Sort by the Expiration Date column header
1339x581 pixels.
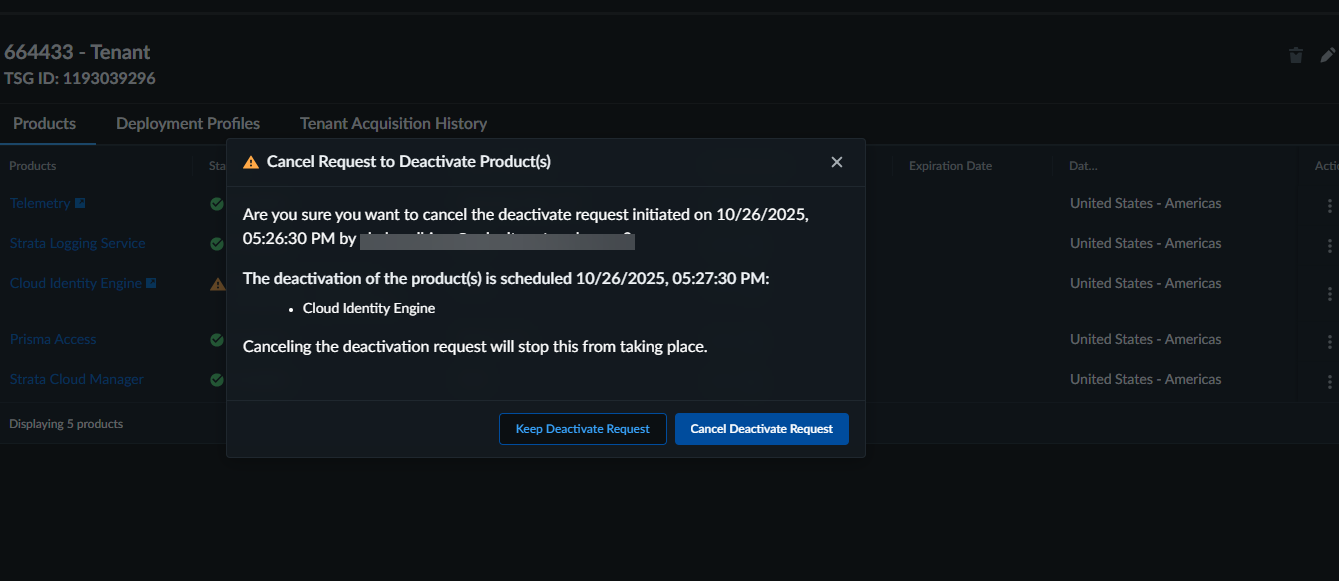pyautogui.click(x=950, y=166)
